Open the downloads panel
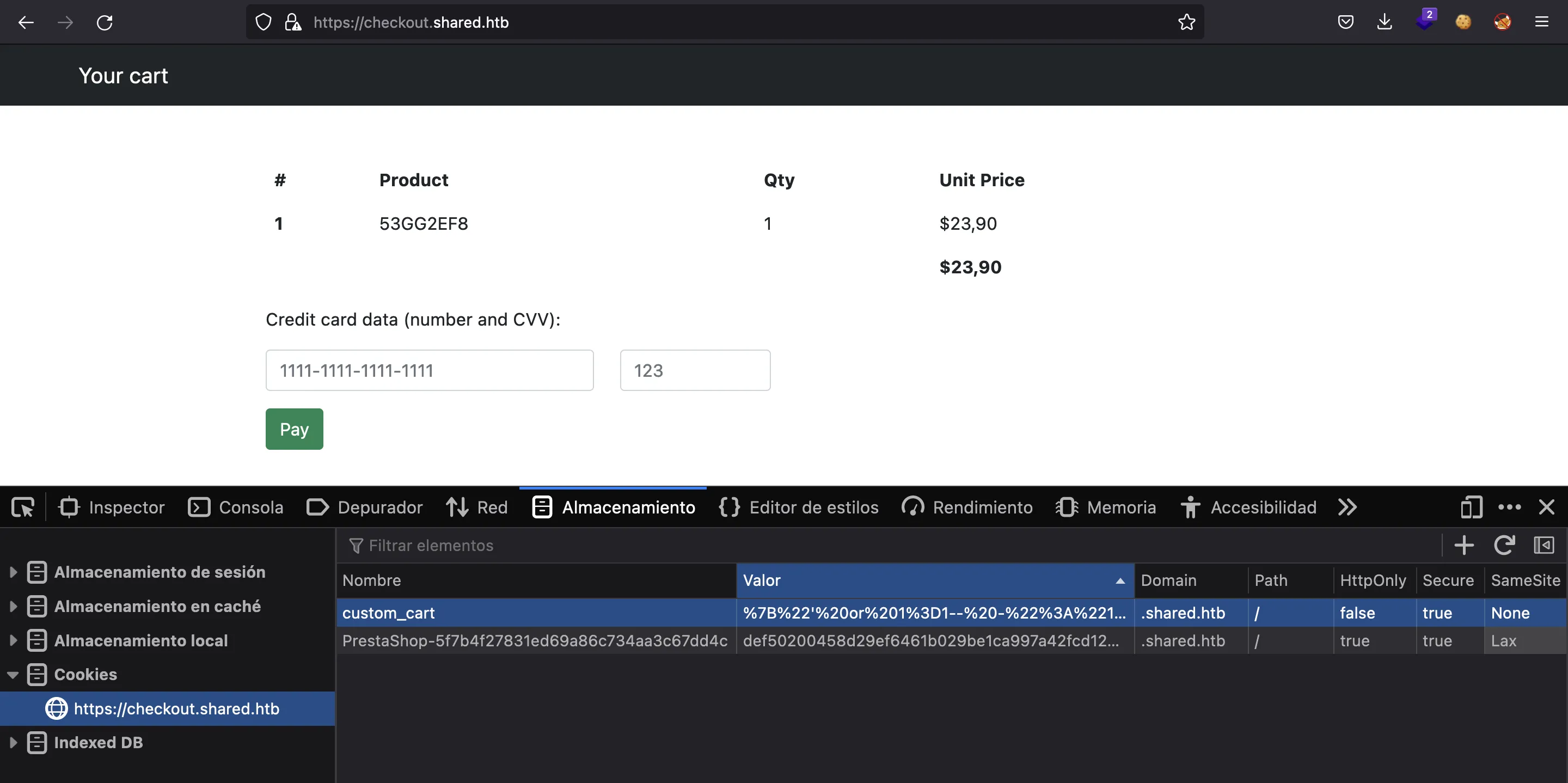This screenshot has width=1568, height=783. coord(1384,22)
